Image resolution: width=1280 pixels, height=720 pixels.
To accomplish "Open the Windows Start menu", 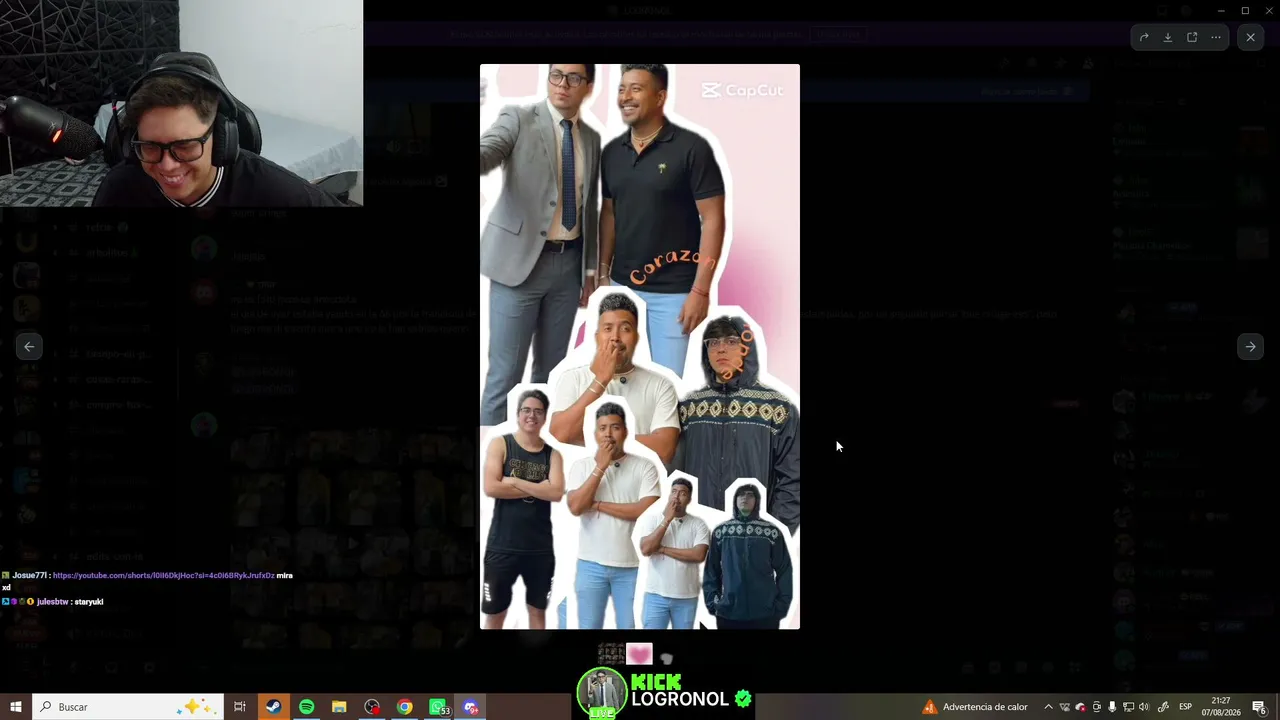I will 16,707.
